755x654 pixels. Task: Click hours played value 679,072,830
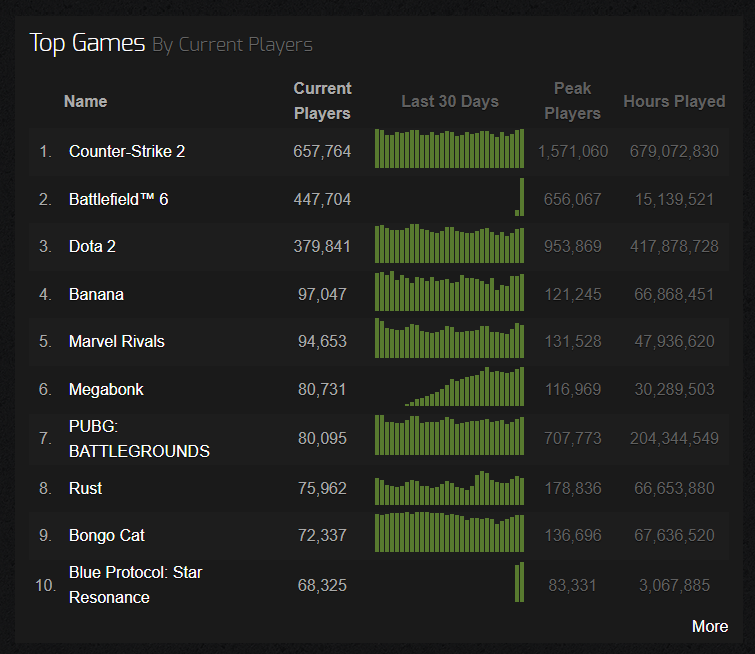point(674,151)
